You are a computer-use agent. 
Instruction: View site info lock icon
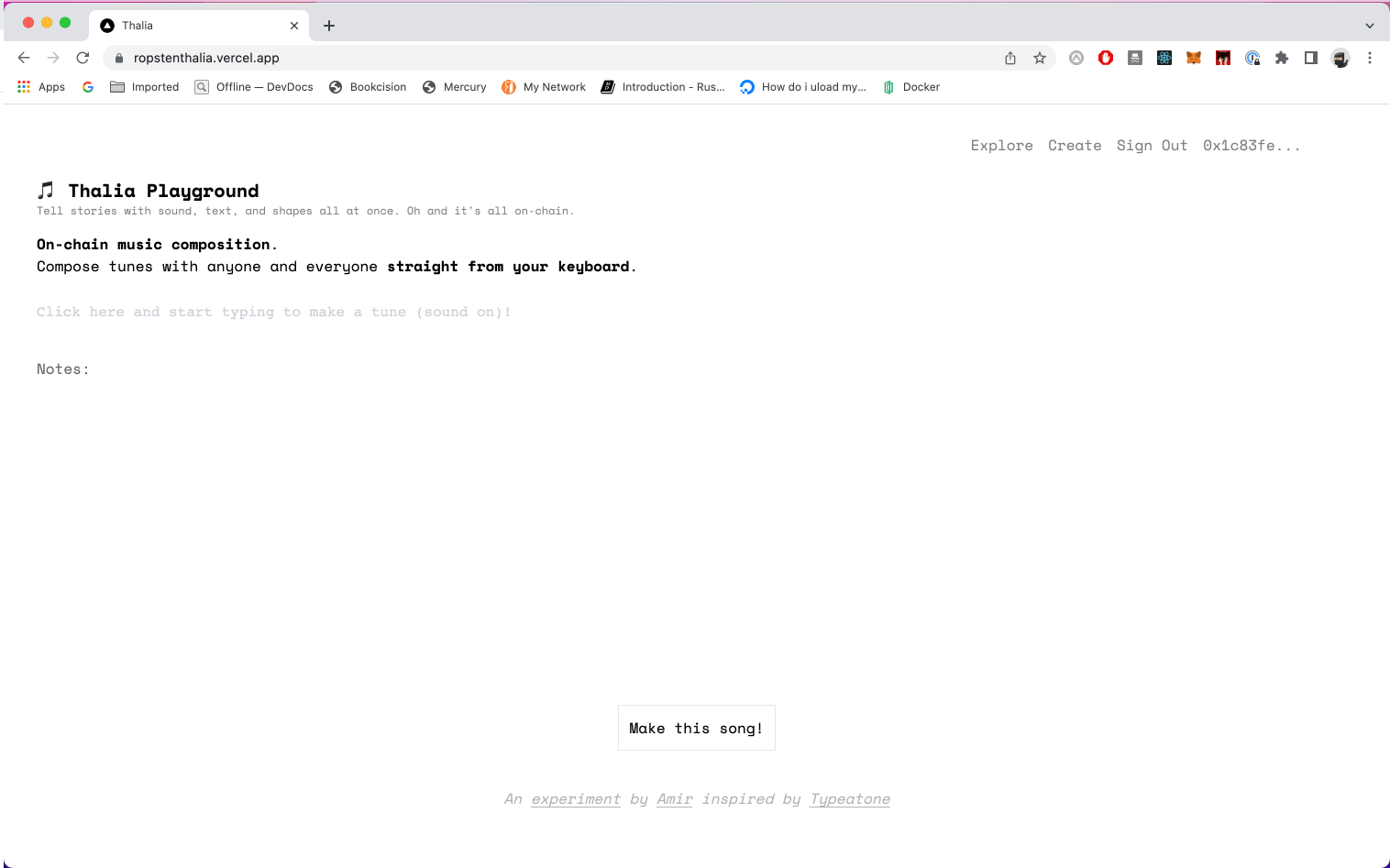pyautogui.click(x=118, y=58)
